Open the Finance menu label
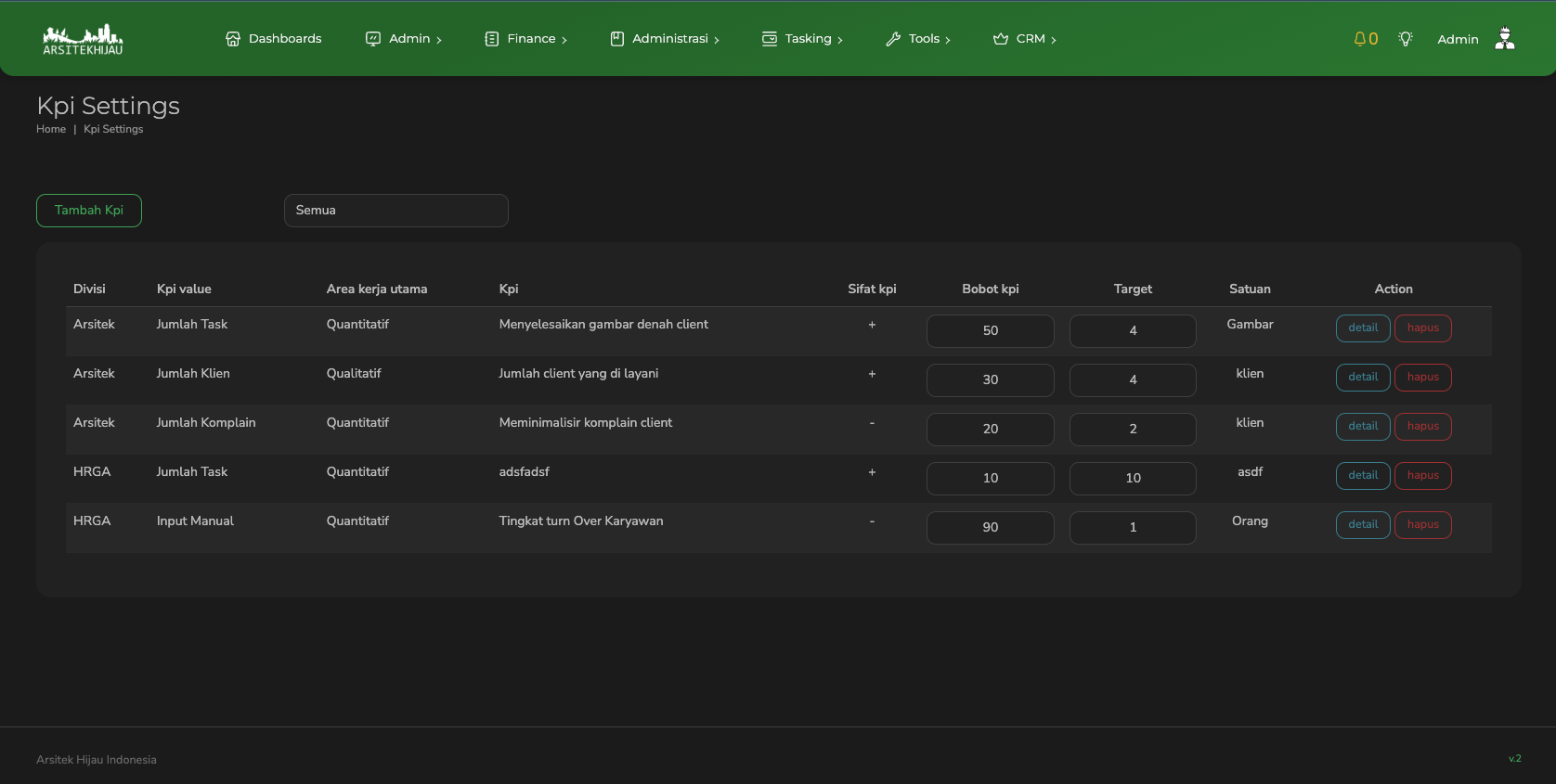The width and height of the screenshot is (1556, 784). (532, 39)
